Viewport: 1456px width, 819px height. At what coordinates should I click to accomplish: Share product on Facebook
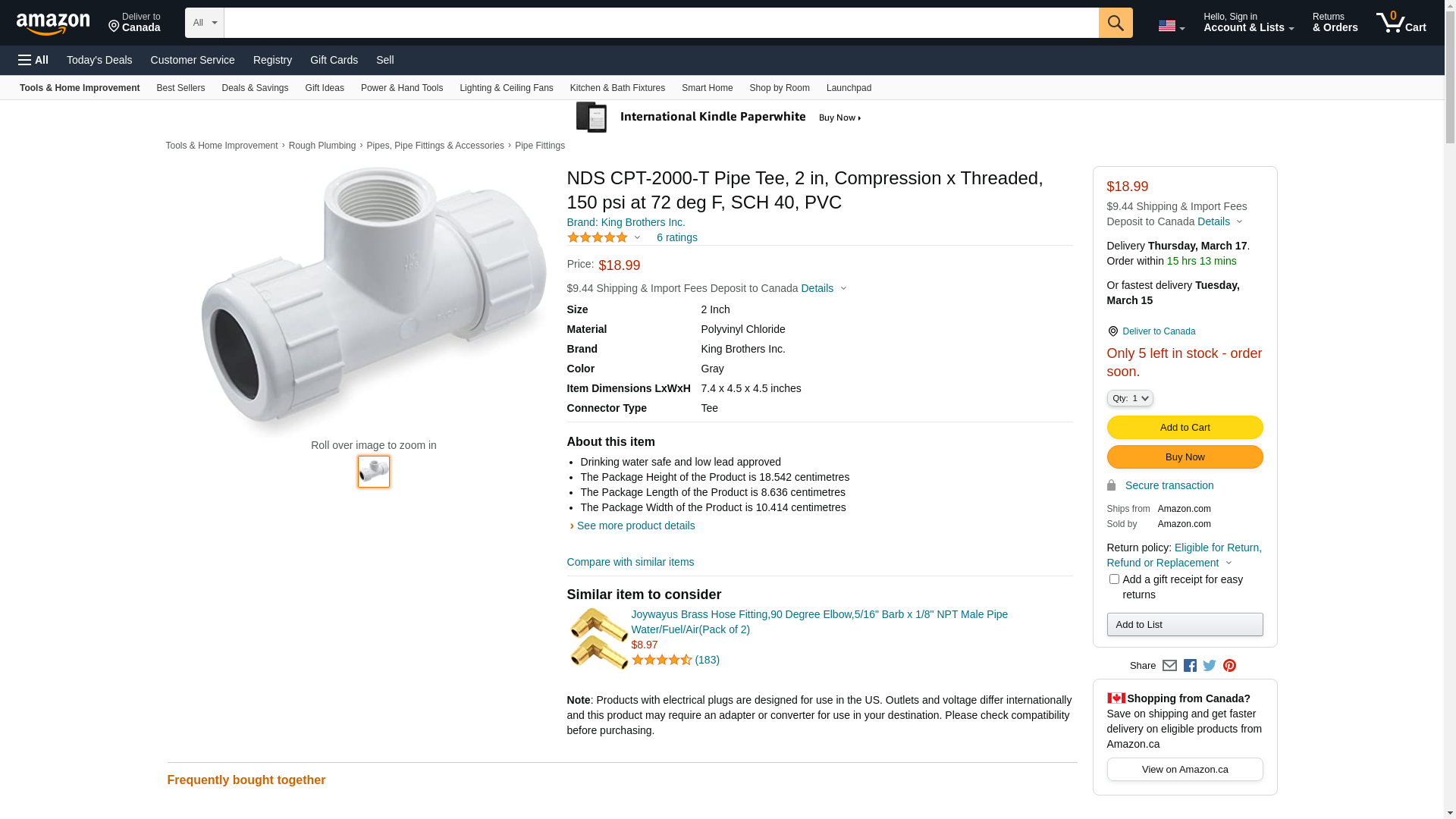pyautogui.click(x=1190, y=666)
